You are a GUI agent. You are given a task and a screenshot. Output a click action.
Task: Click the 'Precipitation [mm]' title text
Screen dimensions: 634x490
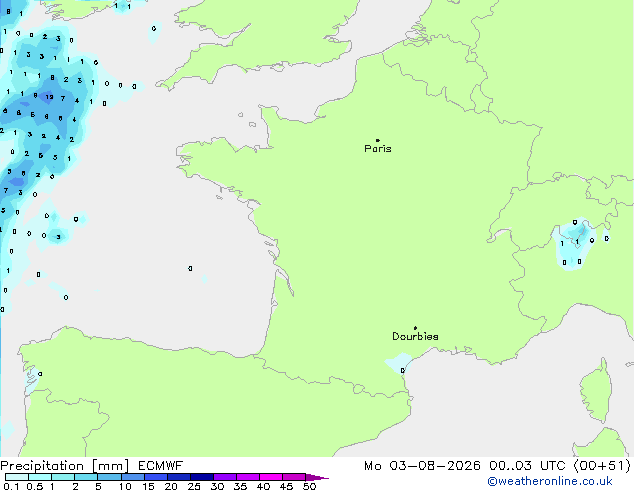65,466
